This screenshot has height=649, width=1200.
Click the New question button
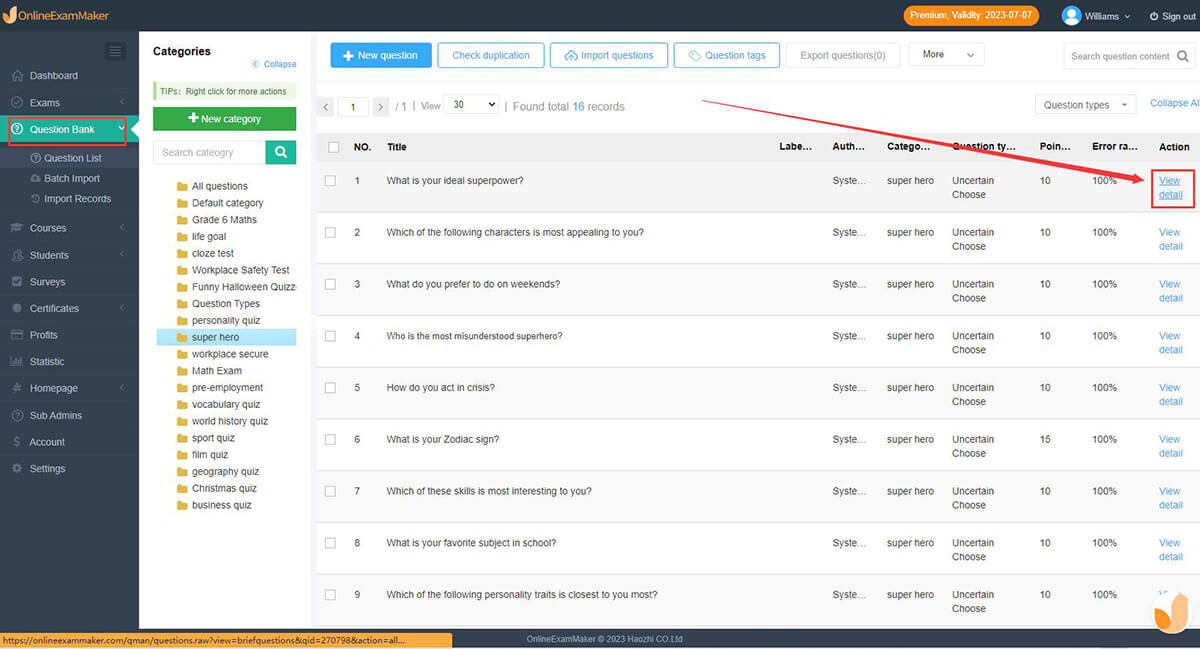[x=380, y=55]
